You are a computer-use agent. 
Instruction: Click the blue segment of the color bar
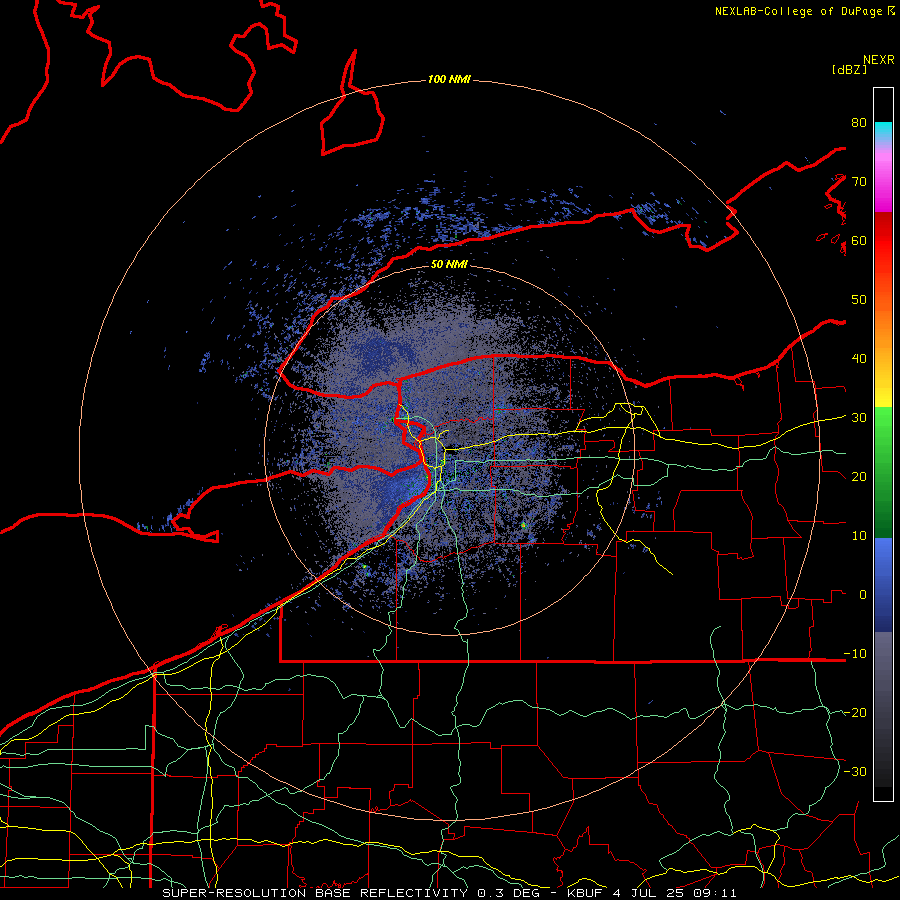pyautogui.click(x=883, y=585)
